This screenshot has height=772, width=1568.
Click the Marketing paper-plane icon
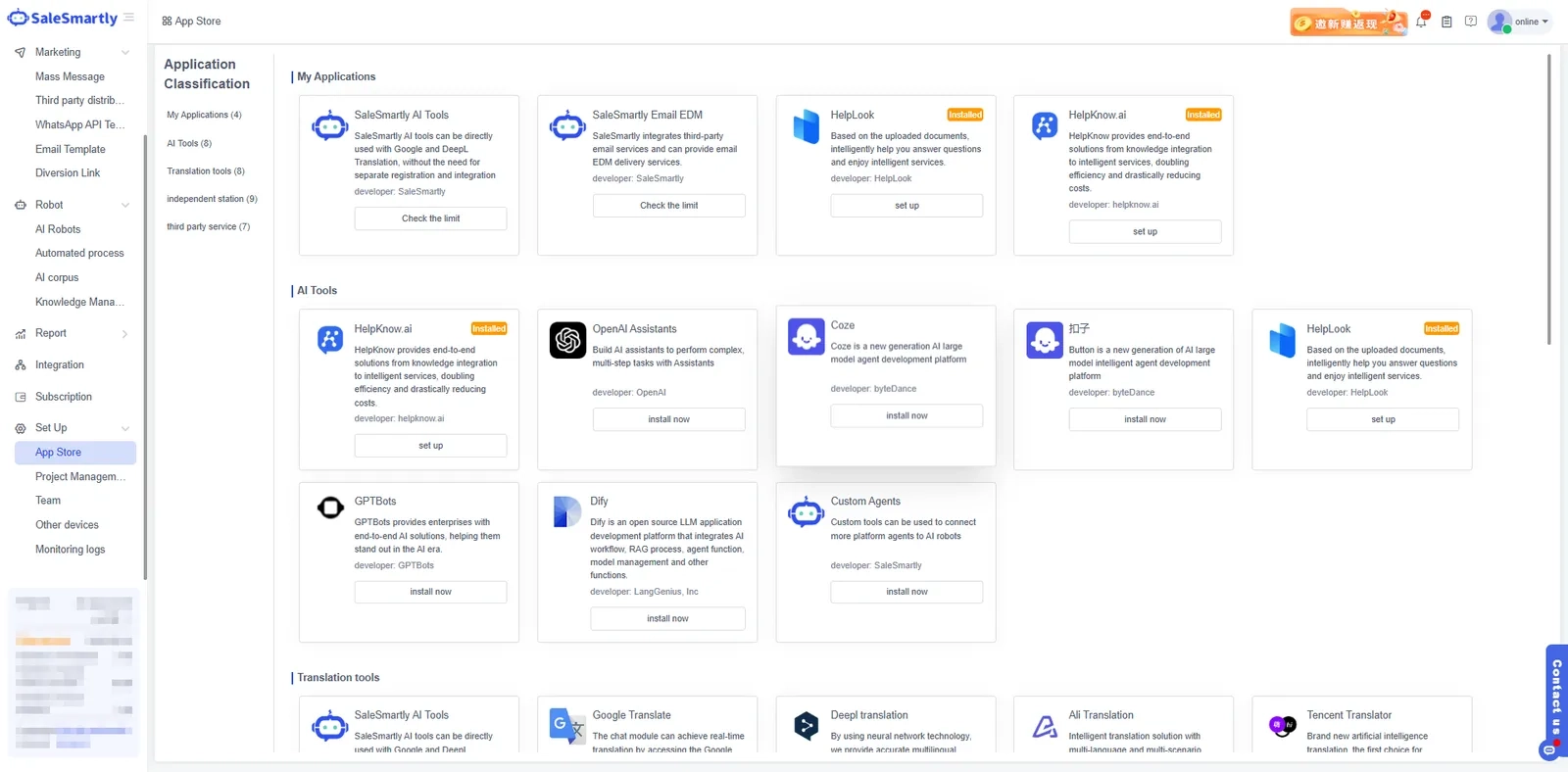pyautogui.click(x=21, y=53)
